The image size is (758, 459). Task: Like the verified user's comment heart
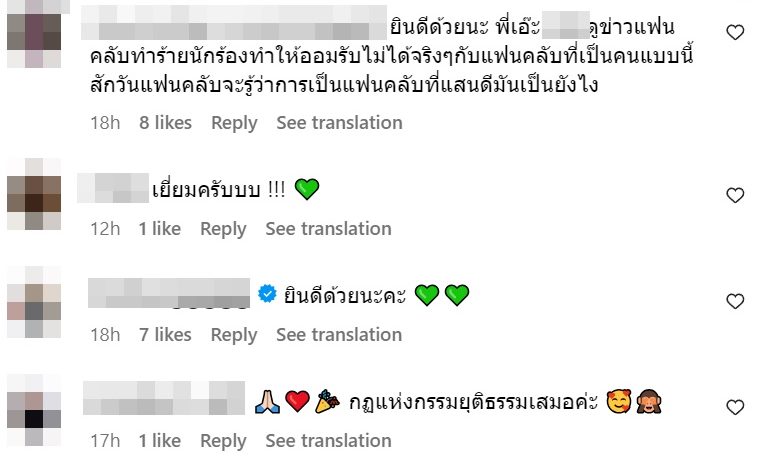[735, 301]
